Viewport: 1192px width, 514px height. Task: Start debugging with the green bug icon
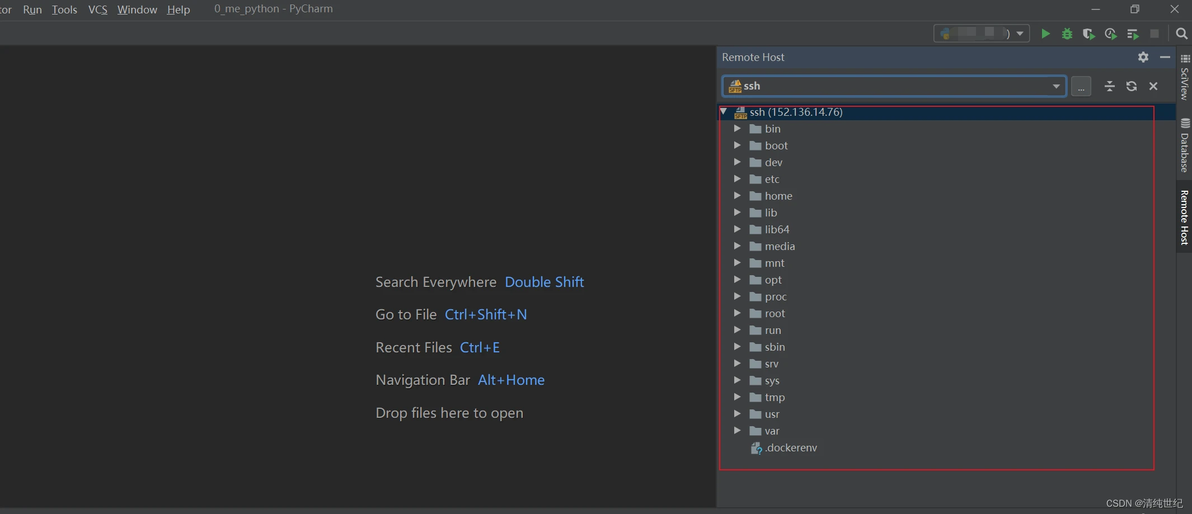[1067, 33]
